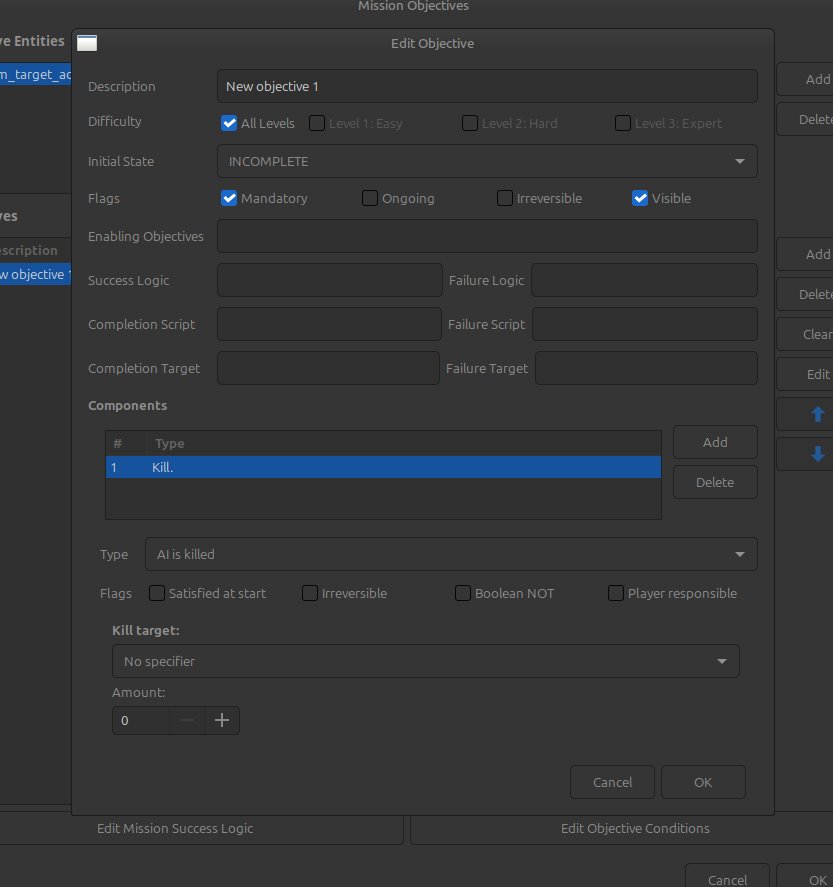The image size is (833, 887).
Task: Uncheck the Mandatory flag
Action: 229,198
